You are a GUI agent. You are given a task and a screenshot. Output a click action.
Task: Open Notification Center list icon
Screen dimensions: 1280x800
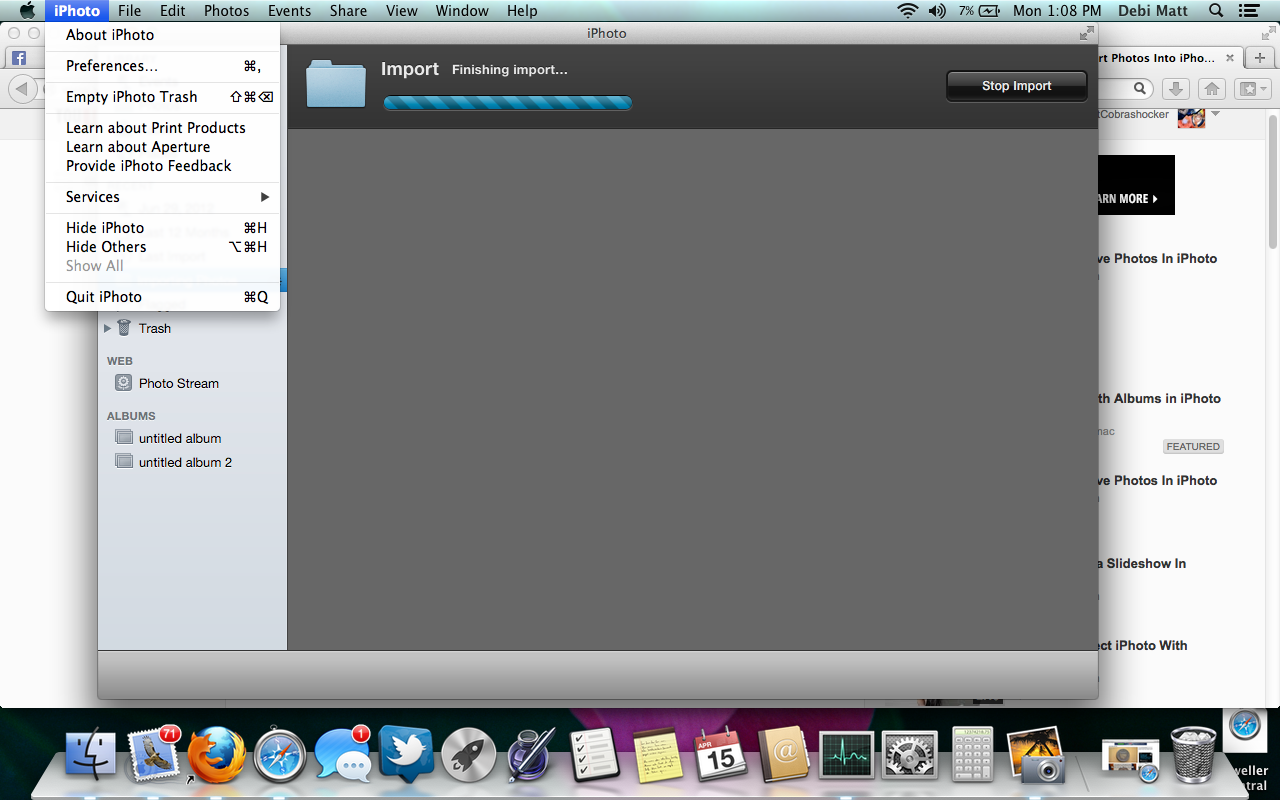(x=1248, y=11)
